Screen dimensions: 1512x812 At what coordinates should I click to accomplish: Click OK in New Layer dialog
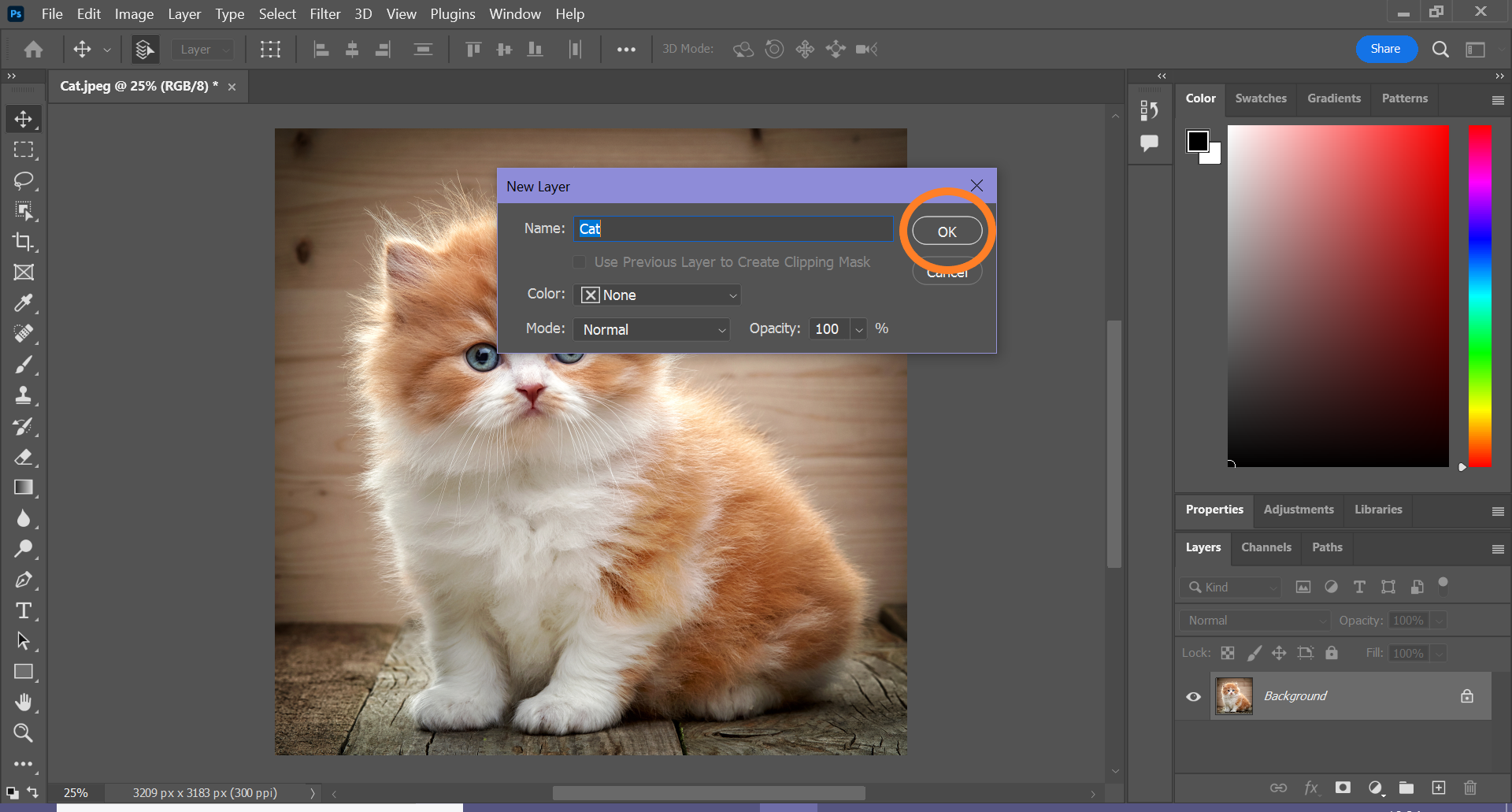[x=947, y=232]
